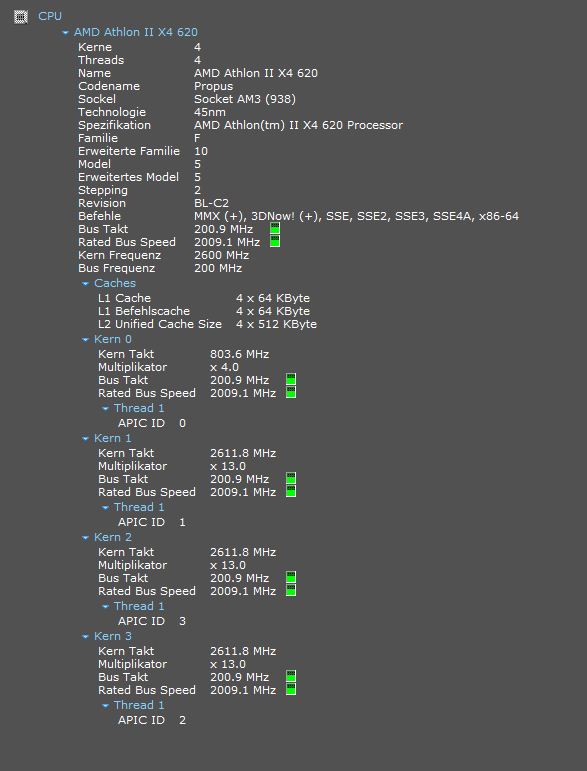
Task: Select the L2 Unified Cache Size row
Action: click(207, 324)
